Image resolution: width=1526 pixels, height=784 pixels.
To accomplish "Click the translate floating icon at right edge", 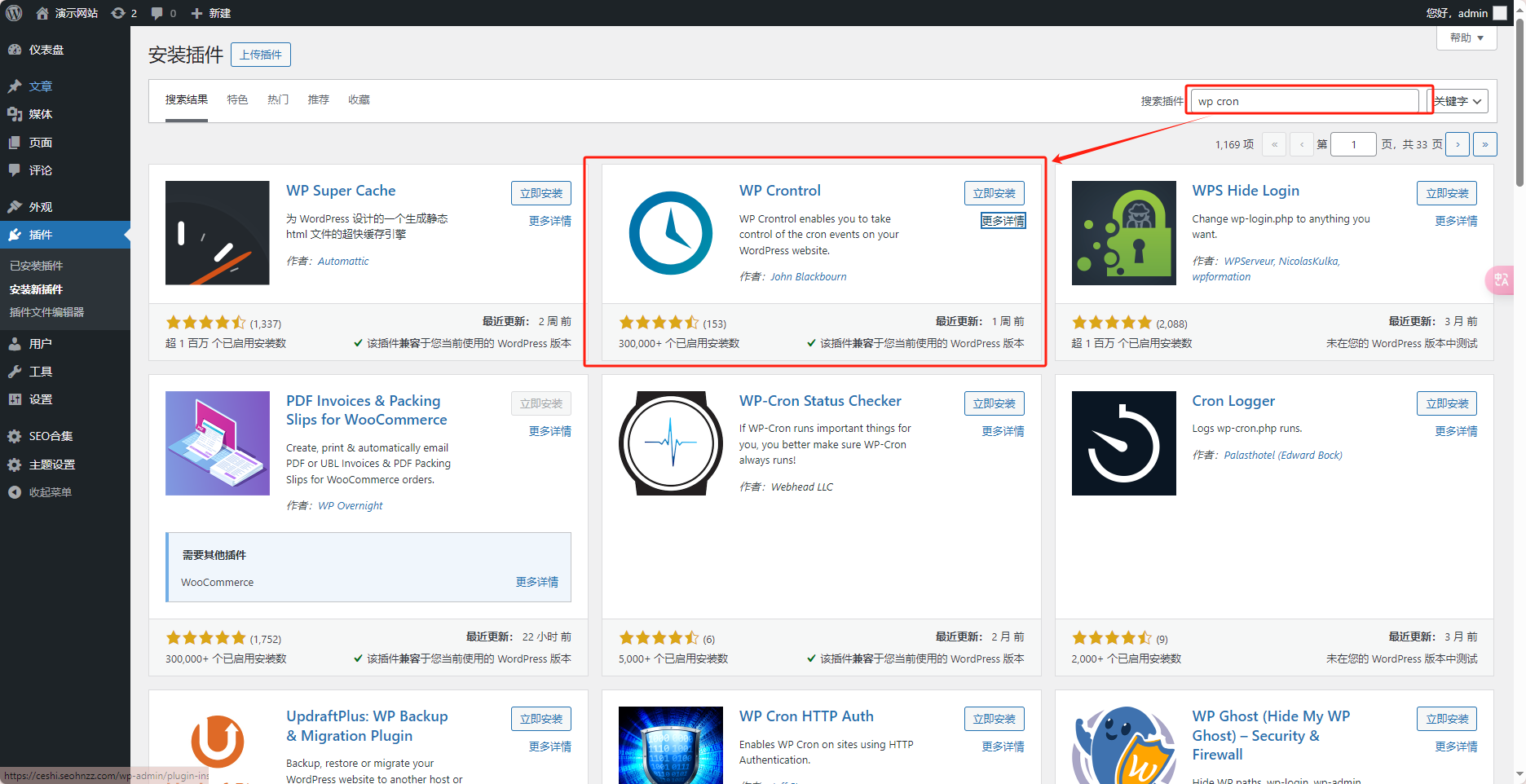I will pos(1501,280).
